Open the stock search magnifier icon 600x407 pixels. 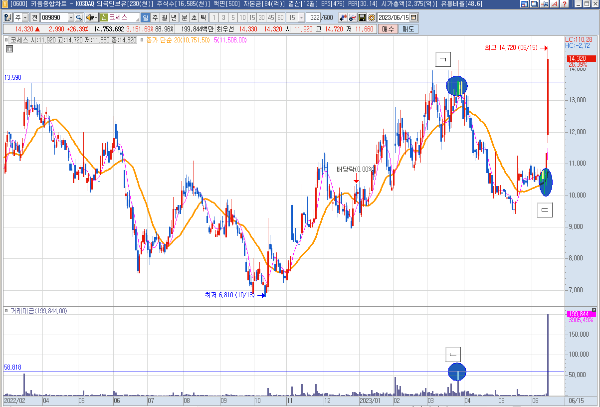tap(79, 18)
